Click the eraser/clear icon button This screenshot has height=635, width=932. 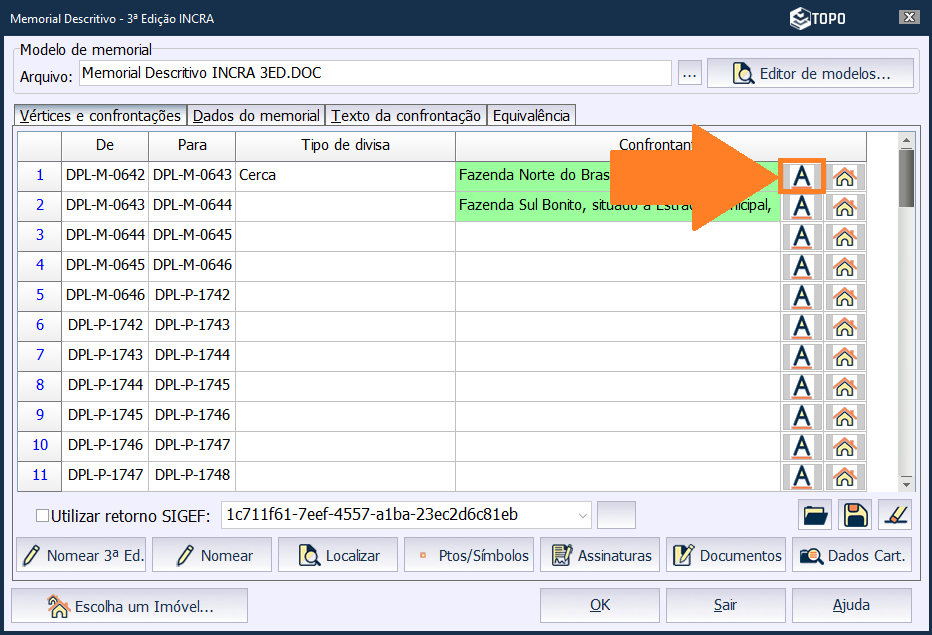coord(894,515)
